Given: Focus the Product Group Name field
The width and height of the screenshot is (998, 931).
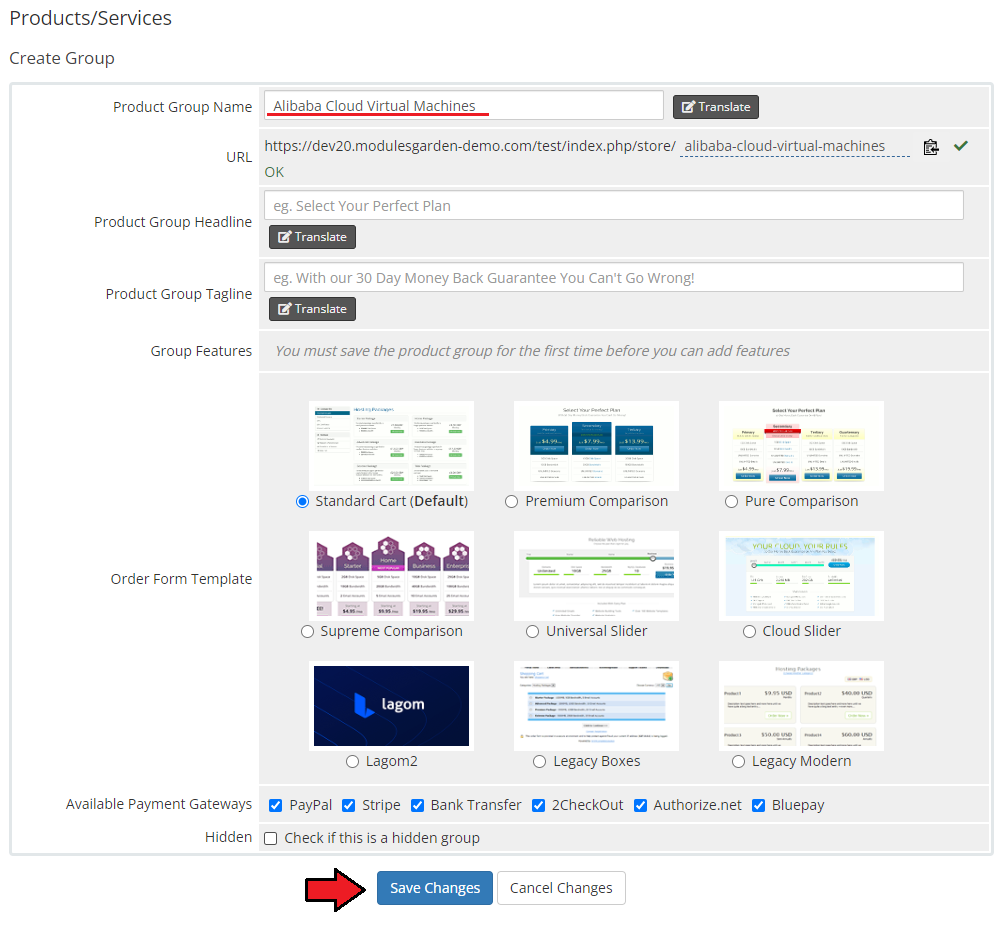Looking at the screenshot, I should tap(464, 106).
